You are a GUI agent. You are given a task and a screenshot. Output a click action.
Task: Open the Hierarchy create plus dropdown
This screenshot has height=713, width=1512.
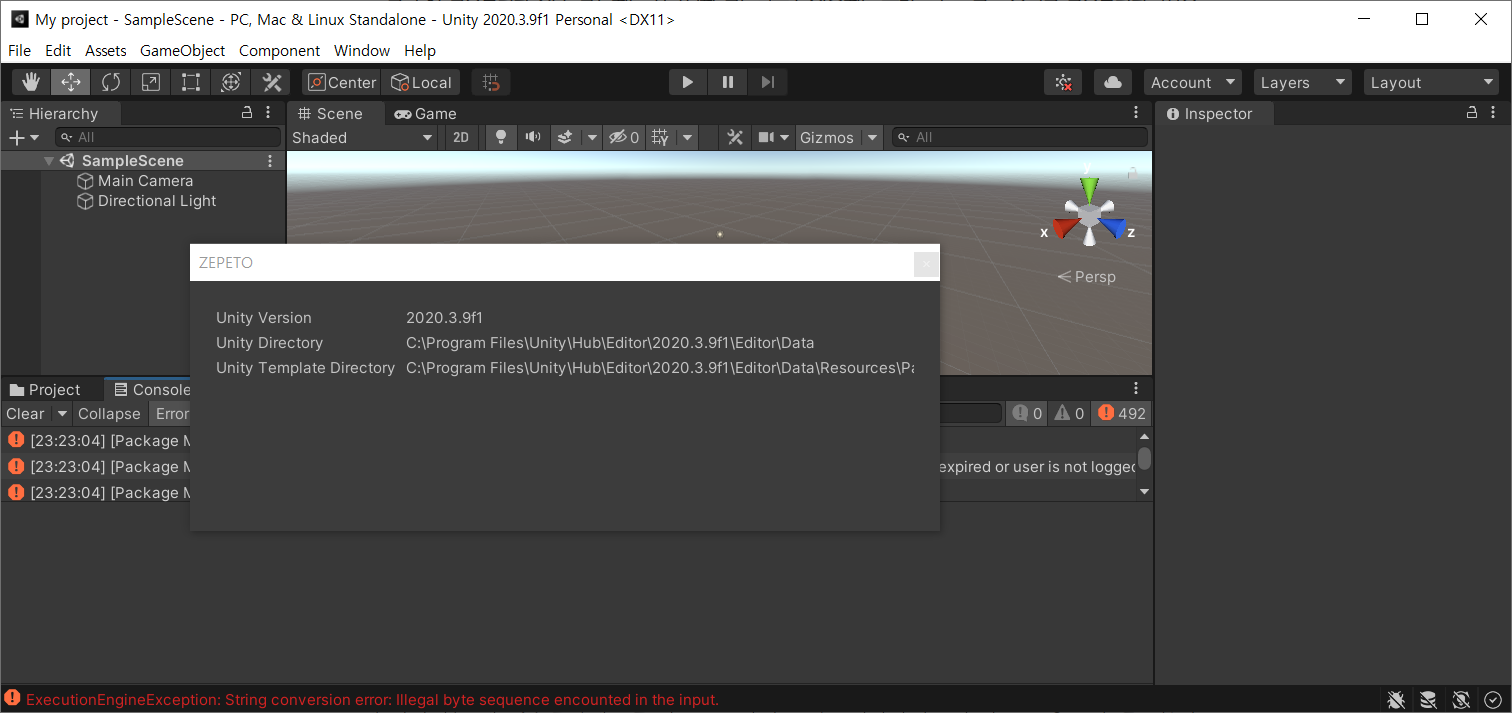pos(24,137)
